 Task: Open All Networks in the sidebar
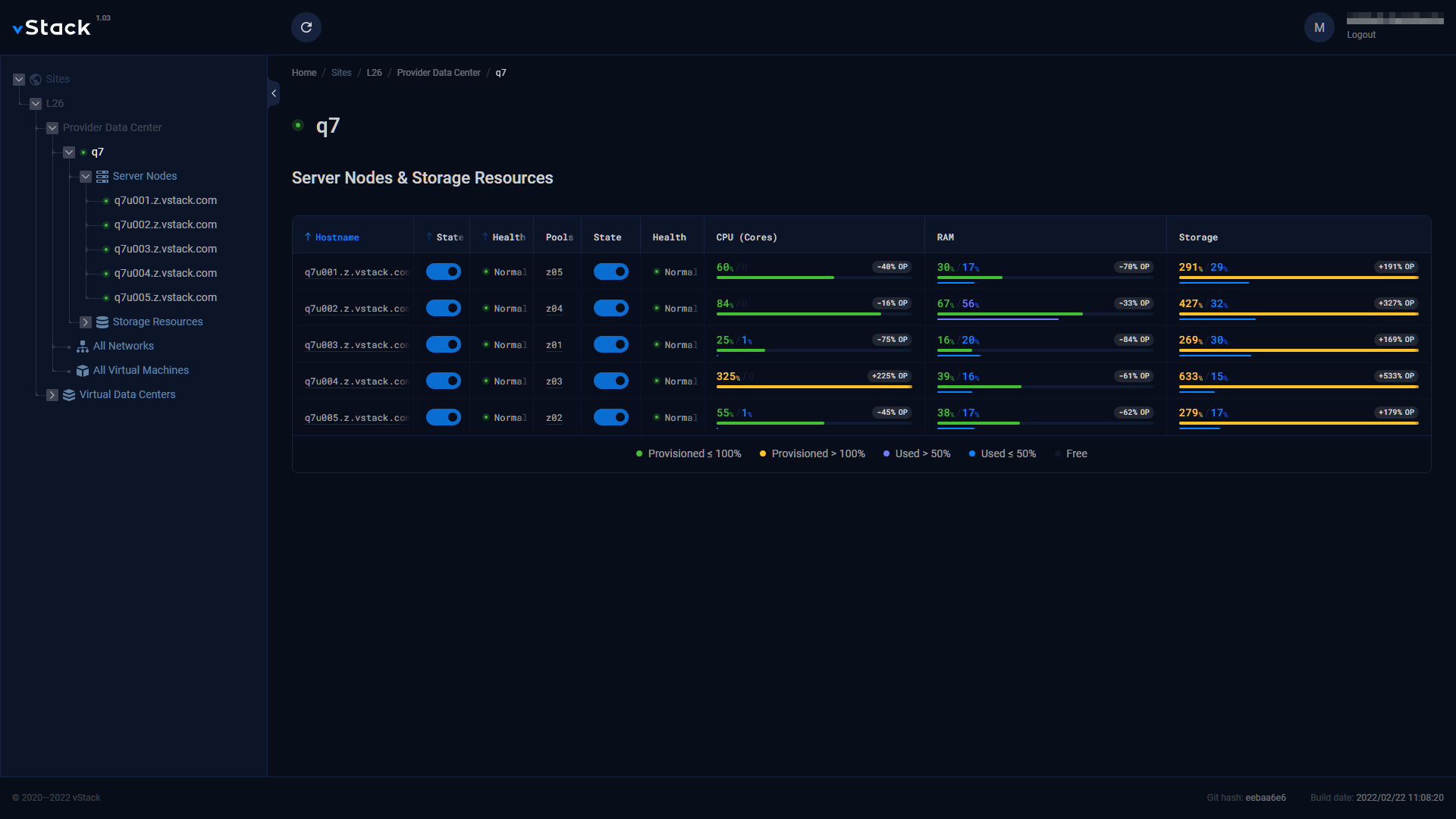[124, 346]
